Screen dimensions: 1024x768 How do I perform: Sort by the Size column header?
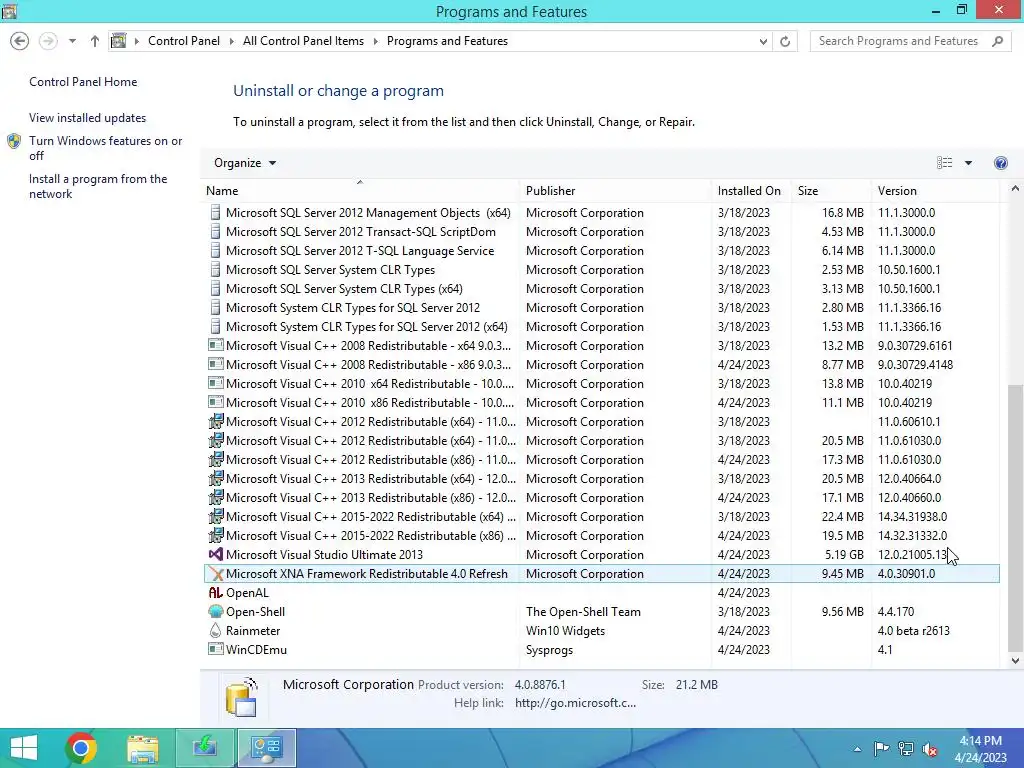[x=831, y=191]
